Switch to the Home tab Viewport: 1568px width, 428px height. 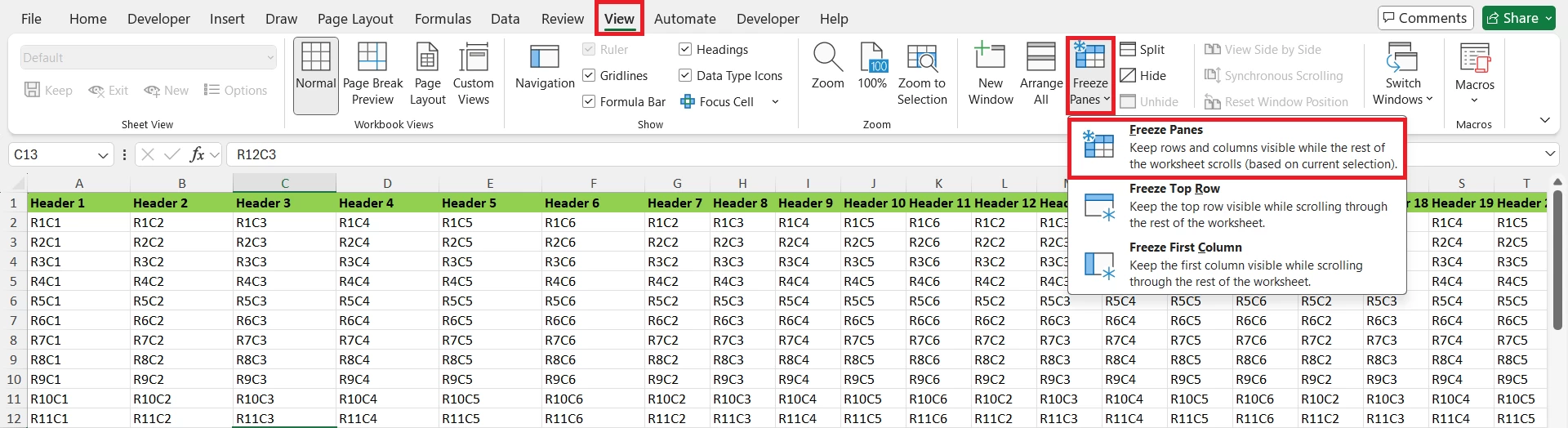(88, 19)
